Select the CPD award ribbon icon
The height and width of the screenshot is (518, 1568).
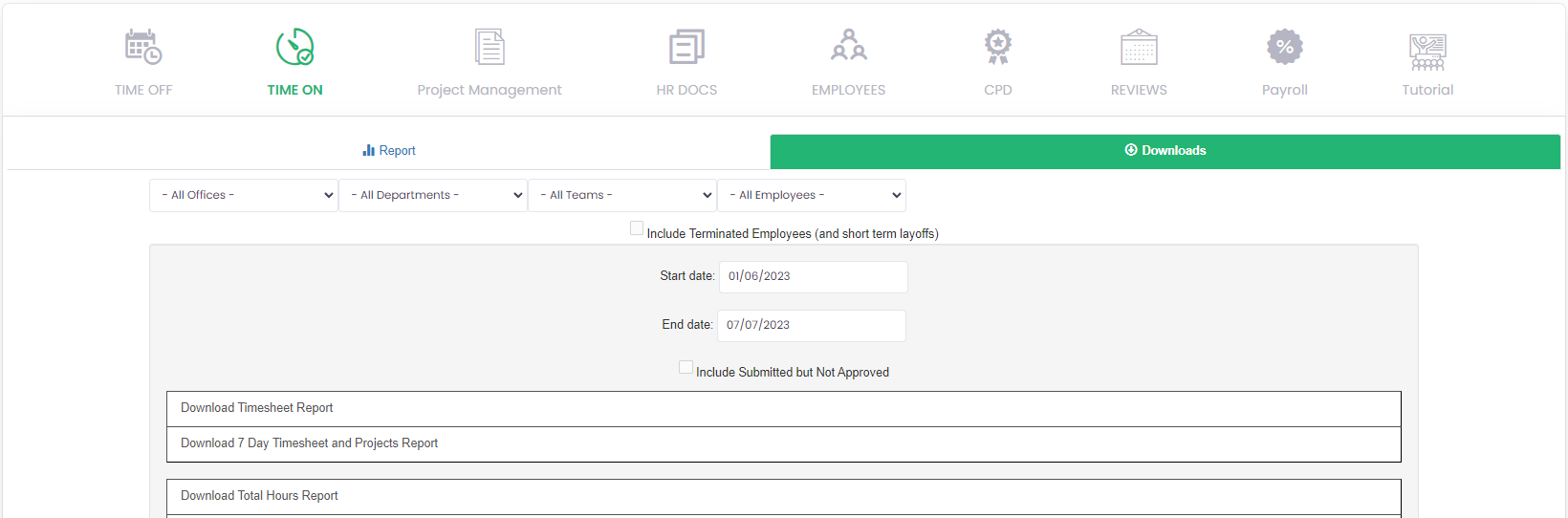[997, 47]
